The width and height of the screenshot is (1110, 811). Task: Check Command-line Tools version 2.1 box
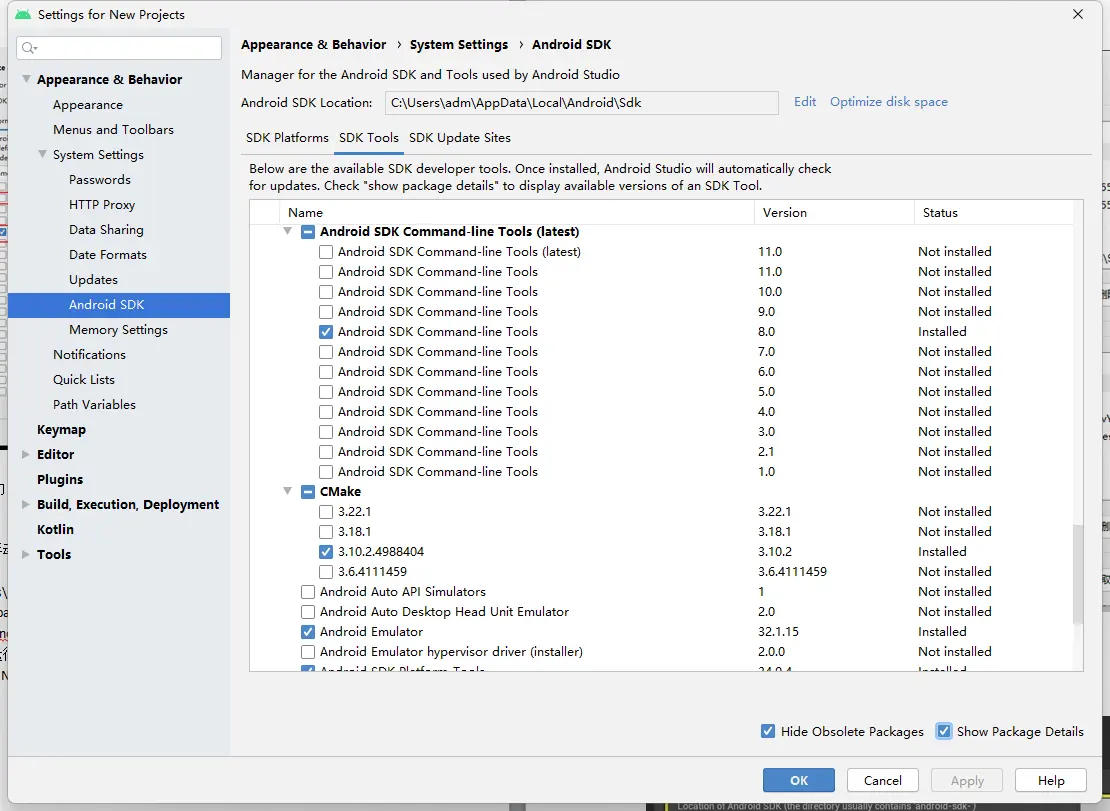coord(326,451)
